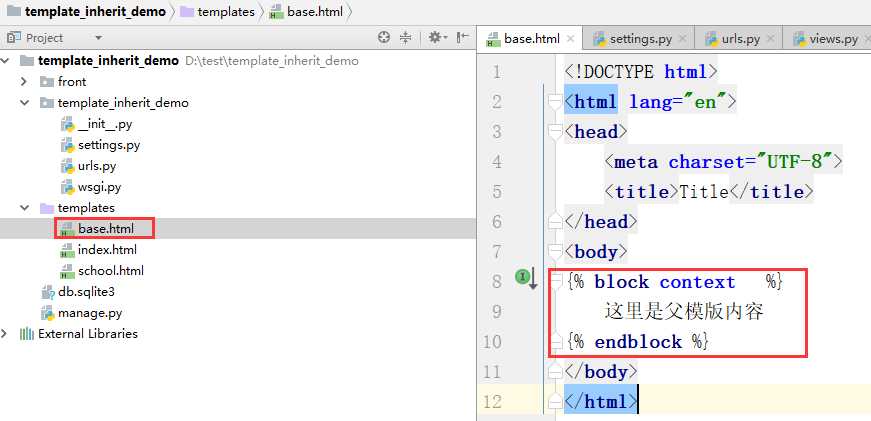Click the Title text in line 5

(704, 192)
